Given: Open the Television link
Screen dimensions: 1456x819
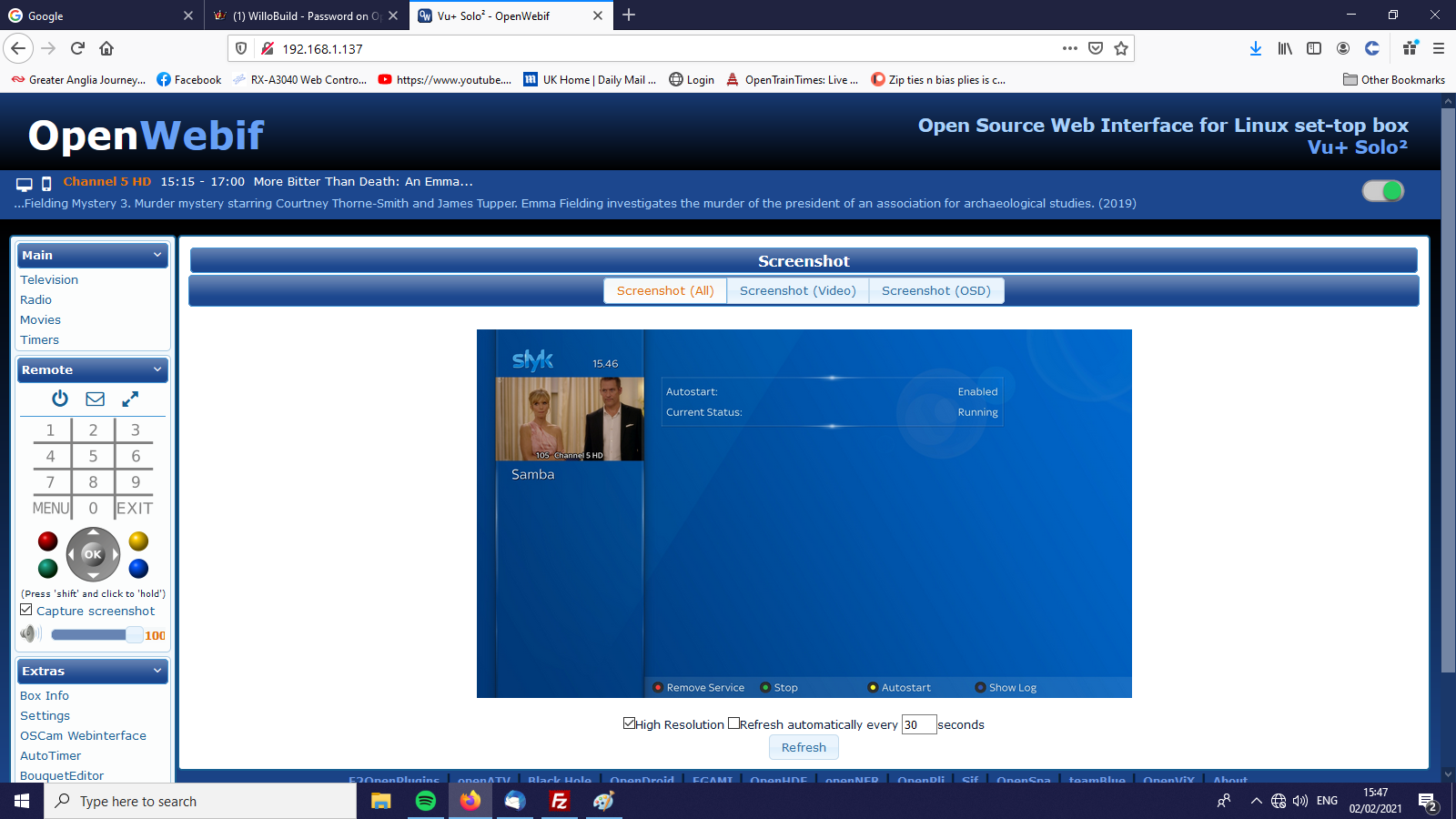Looking at the screenshot, I should (49, 279).
